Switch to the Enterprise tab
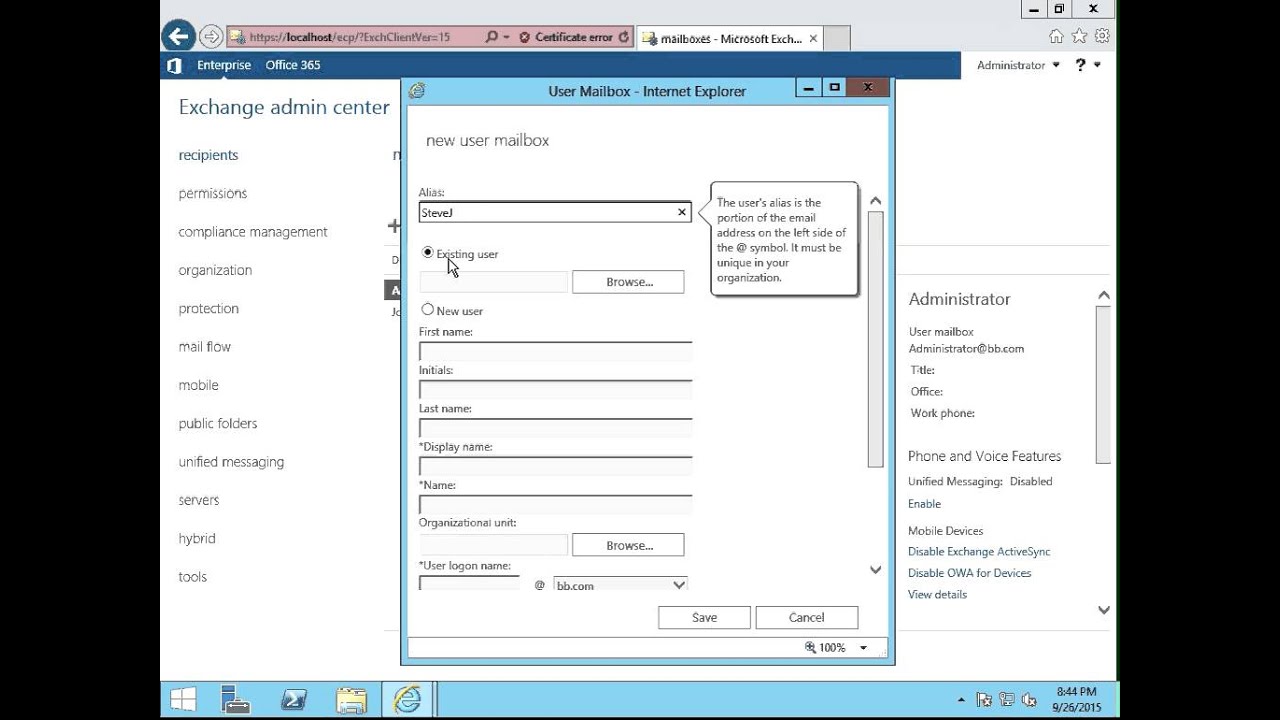 [x=224, y=65]
